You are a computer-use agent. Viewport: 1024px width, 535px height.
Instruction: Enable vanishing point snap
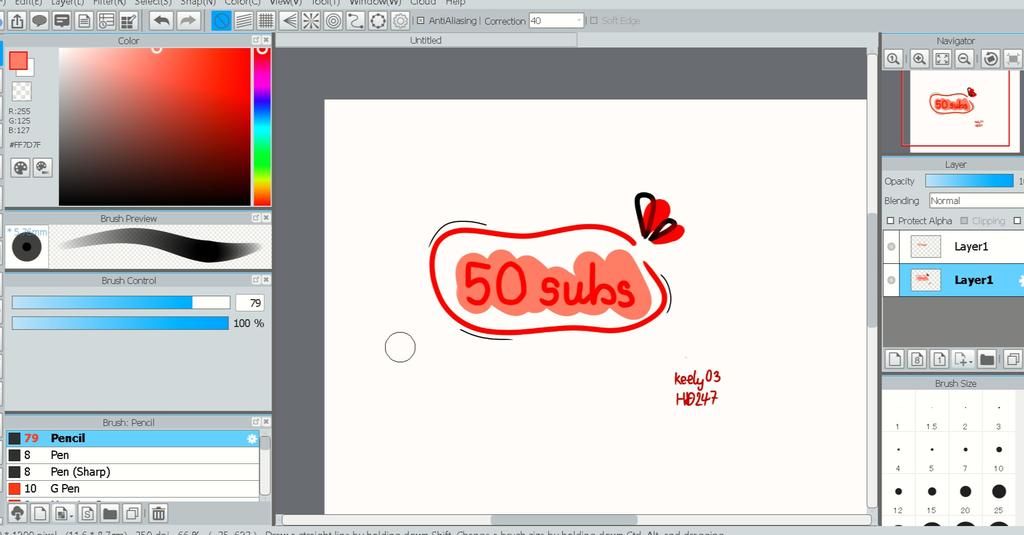[289, 21]
